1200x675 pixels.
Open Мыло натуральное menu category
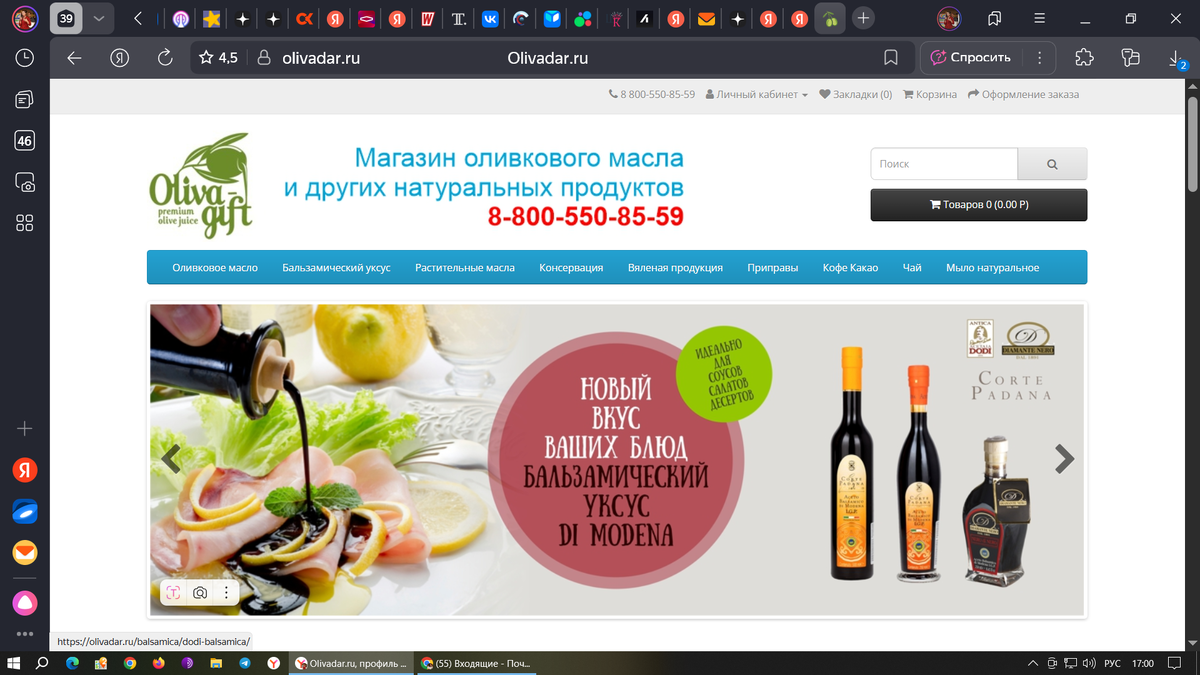click(x=992, y=268)
